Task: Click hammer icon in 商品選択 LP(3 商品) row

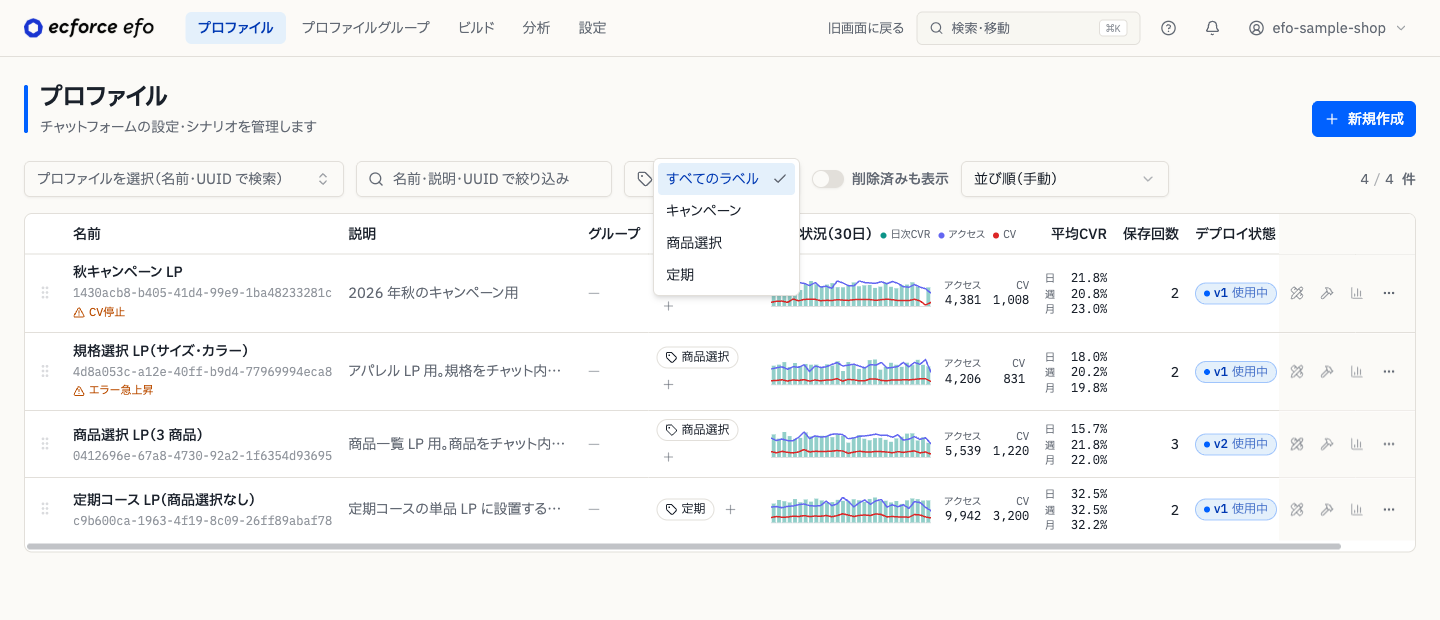Action: pyautogui.click(x=1327, y=444)
